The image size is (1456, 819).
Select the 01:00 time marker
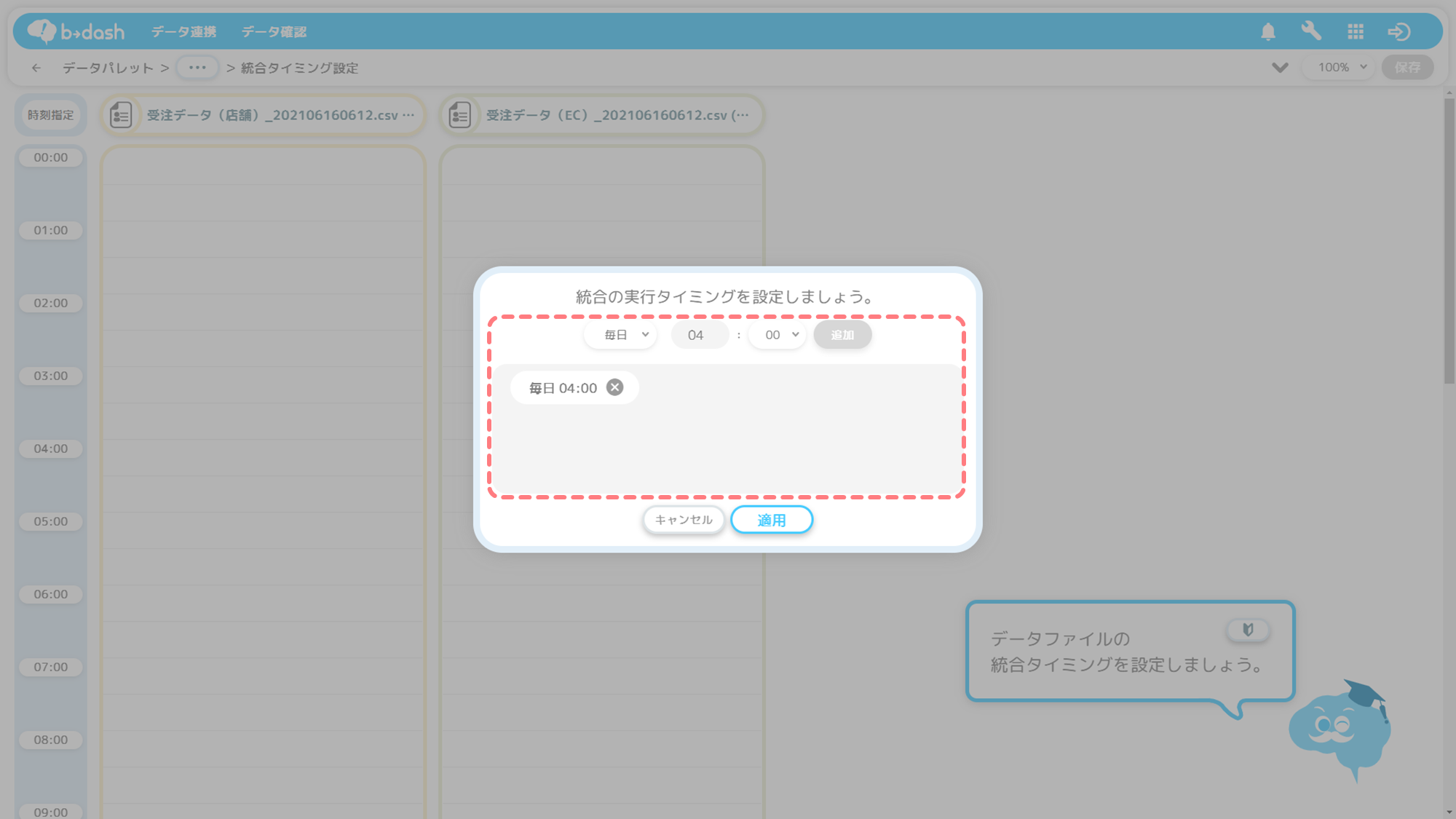tap(51, 230)
